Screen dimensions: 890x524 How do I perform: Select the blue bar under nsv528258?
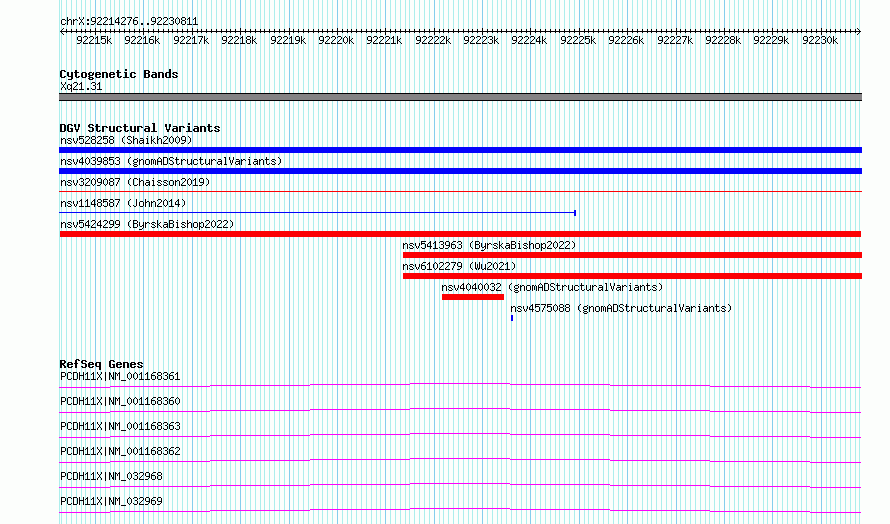tap(460, 150)
